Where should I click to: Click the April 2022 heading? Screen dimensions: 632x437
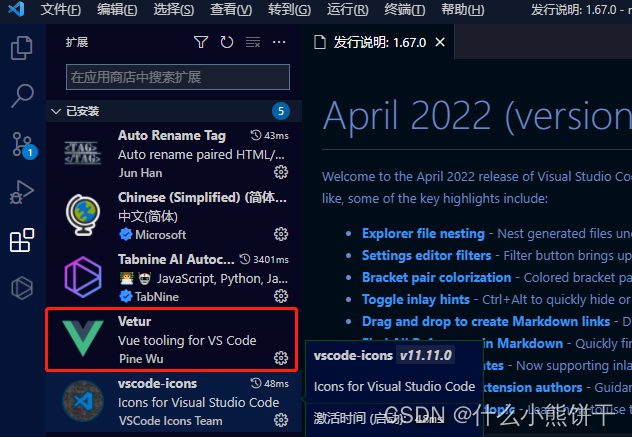[x=477, y=116]
